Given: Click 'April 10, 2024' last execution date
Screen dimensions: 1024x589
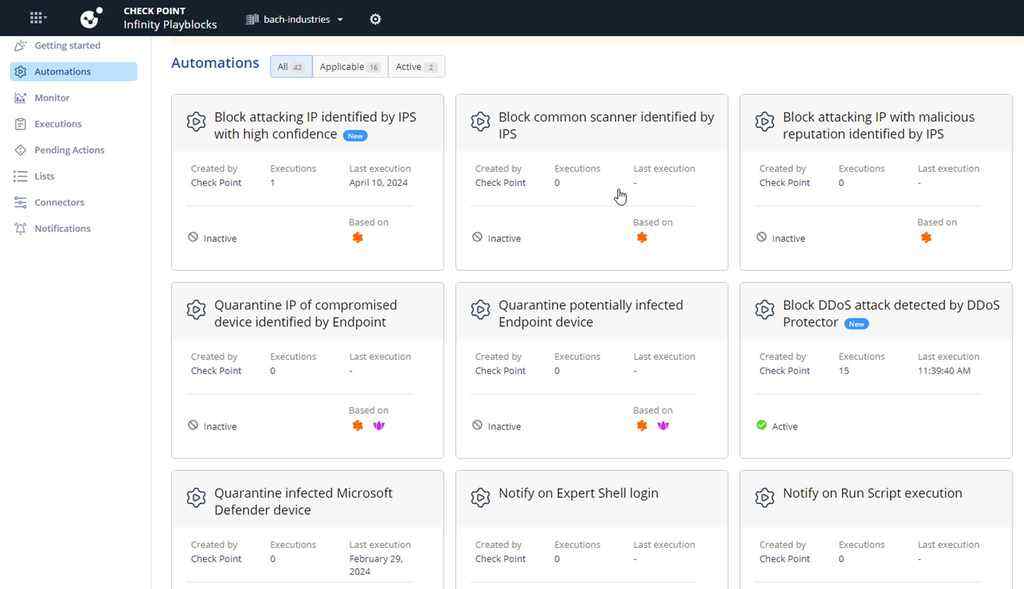Looking at the screenshot, I should click(378, 183).
